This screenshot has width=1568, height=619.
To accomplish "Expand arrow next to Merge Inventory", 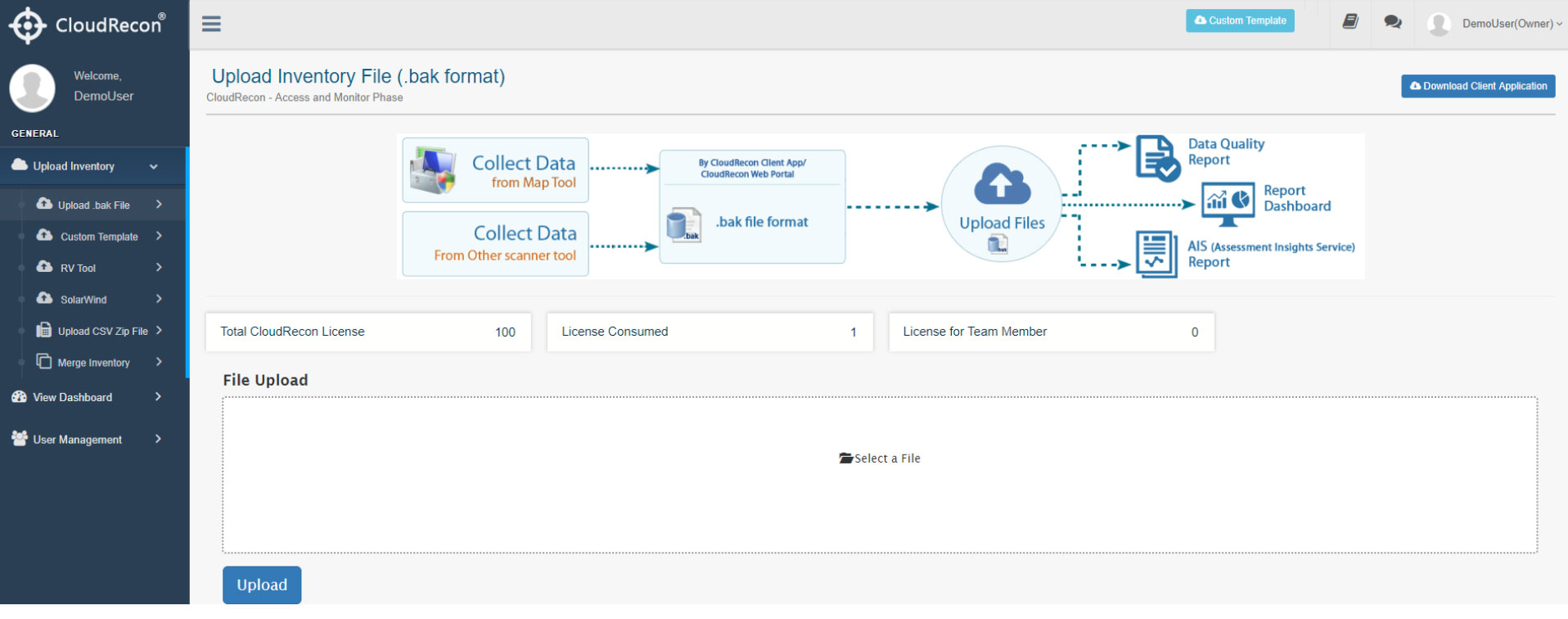I will [159, 362].
